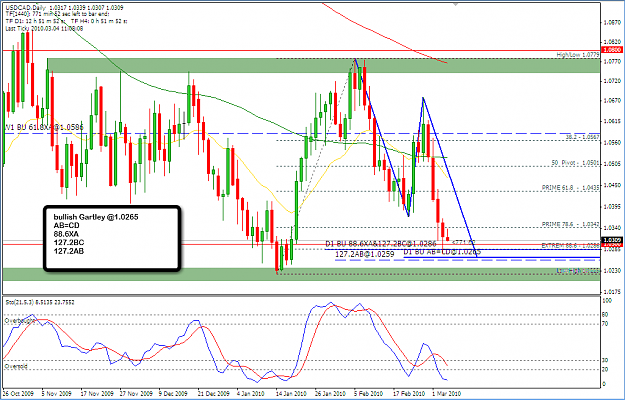Click the 1.0670 price axis value
This screenshot has width=625, height=400.
coord(611,100)
